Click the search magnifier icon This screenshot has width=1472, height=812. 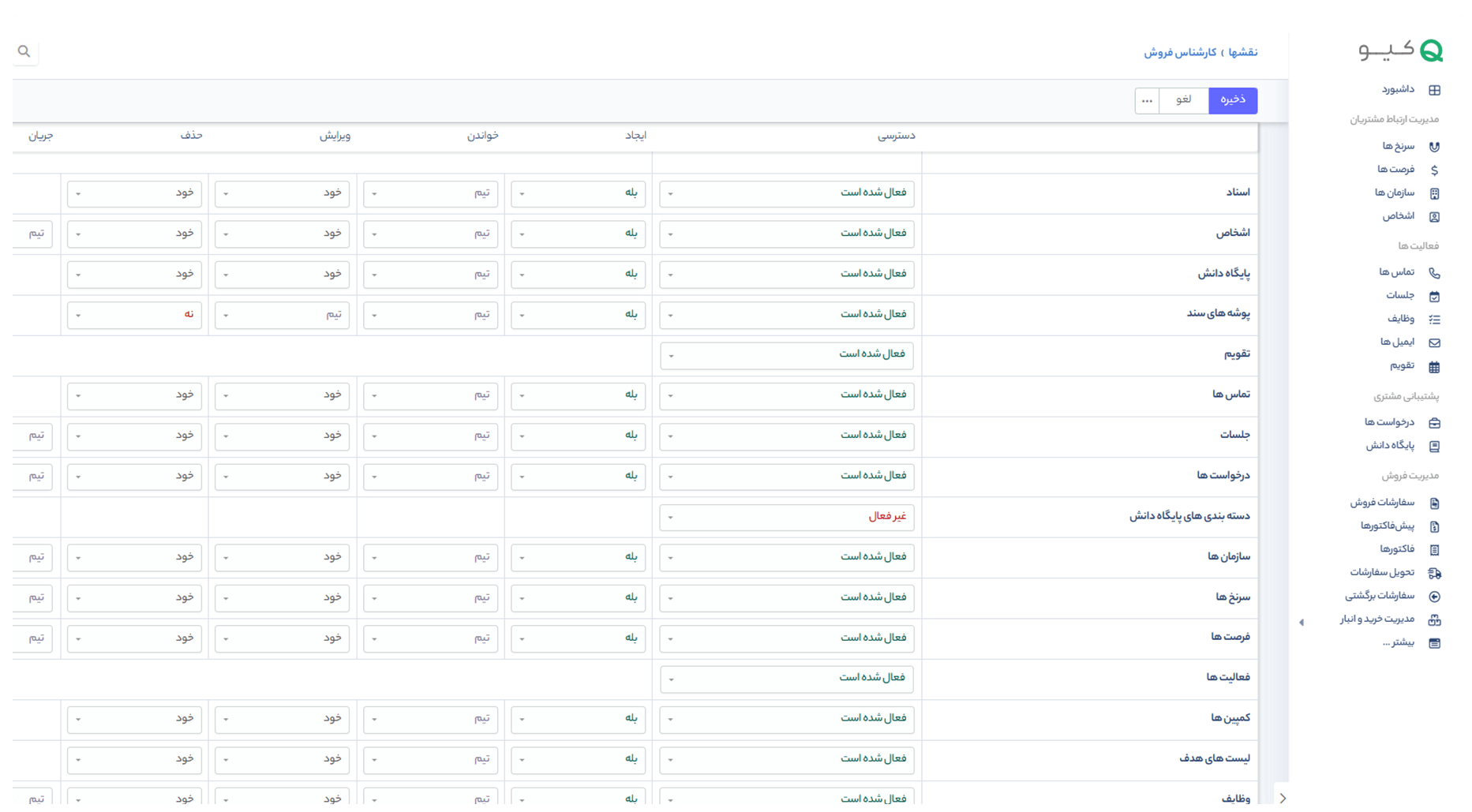24,51
